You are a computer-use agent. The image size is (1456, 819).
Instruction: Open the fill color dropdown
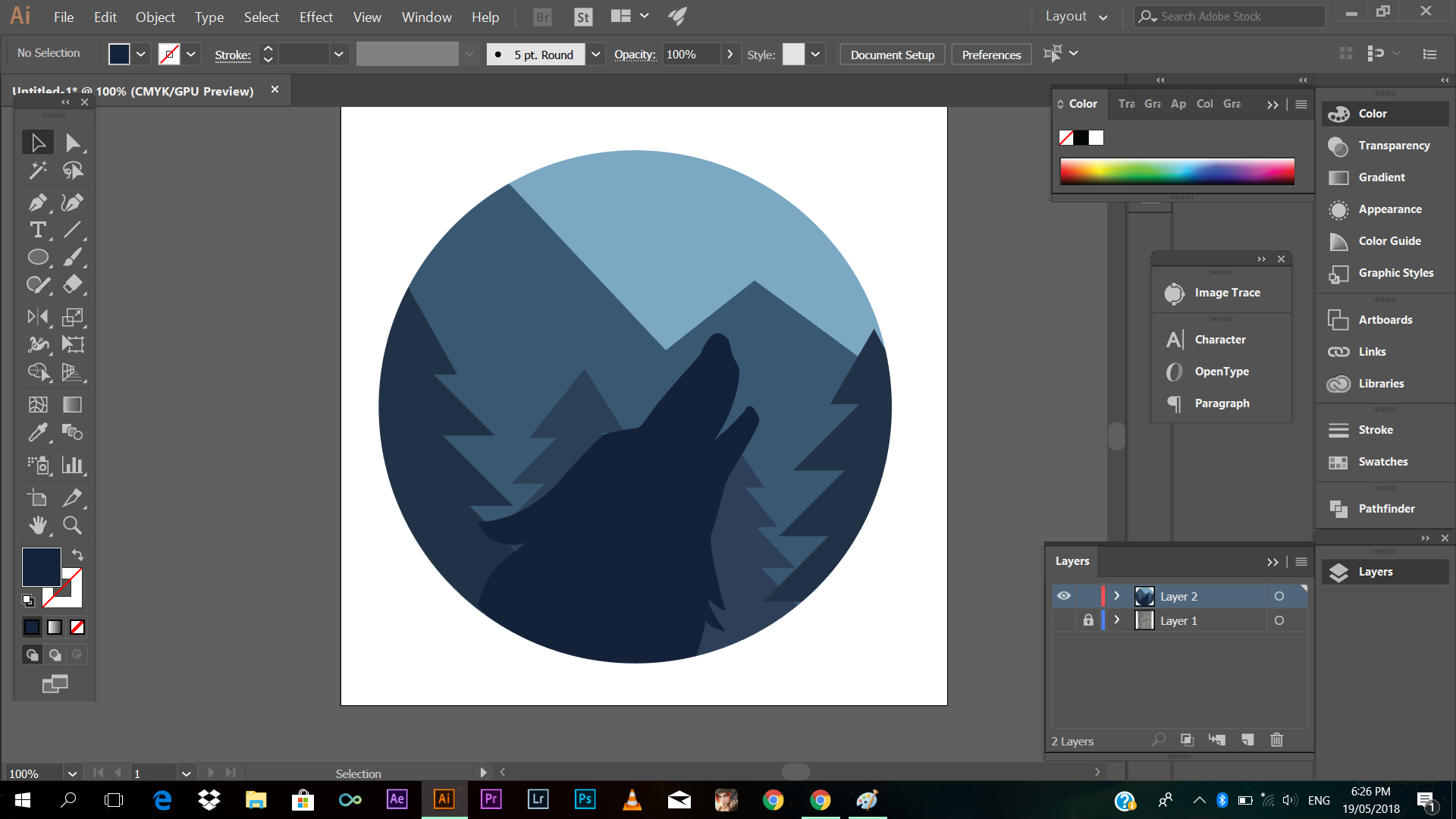click(x=140, y=54)
